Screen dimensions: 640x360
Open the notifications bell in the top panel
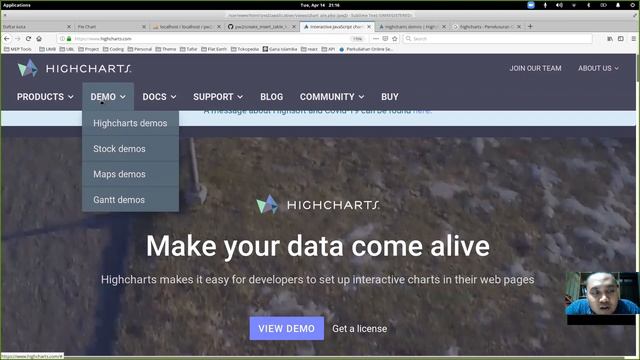618,5
